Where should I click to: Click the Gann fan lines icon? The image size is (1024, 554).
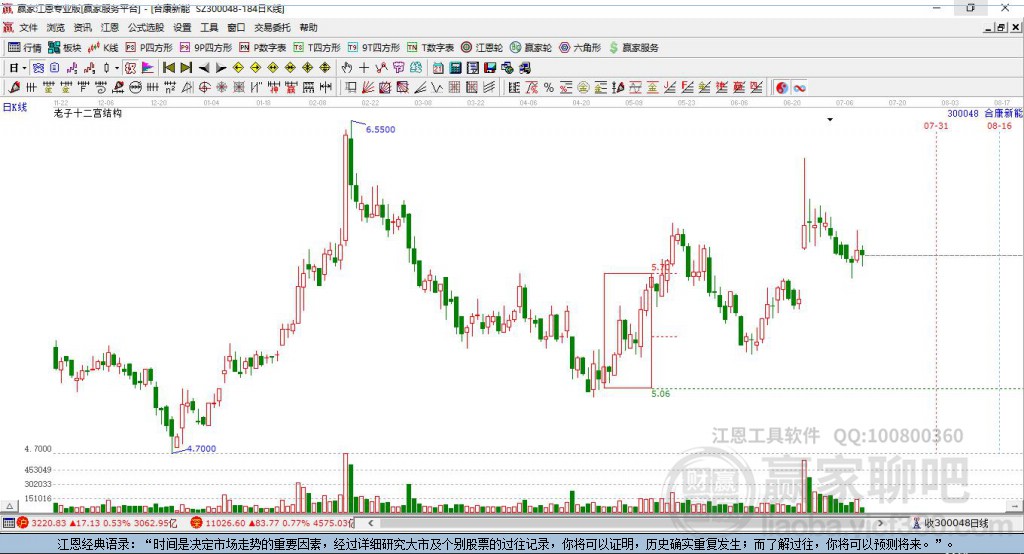368,88
